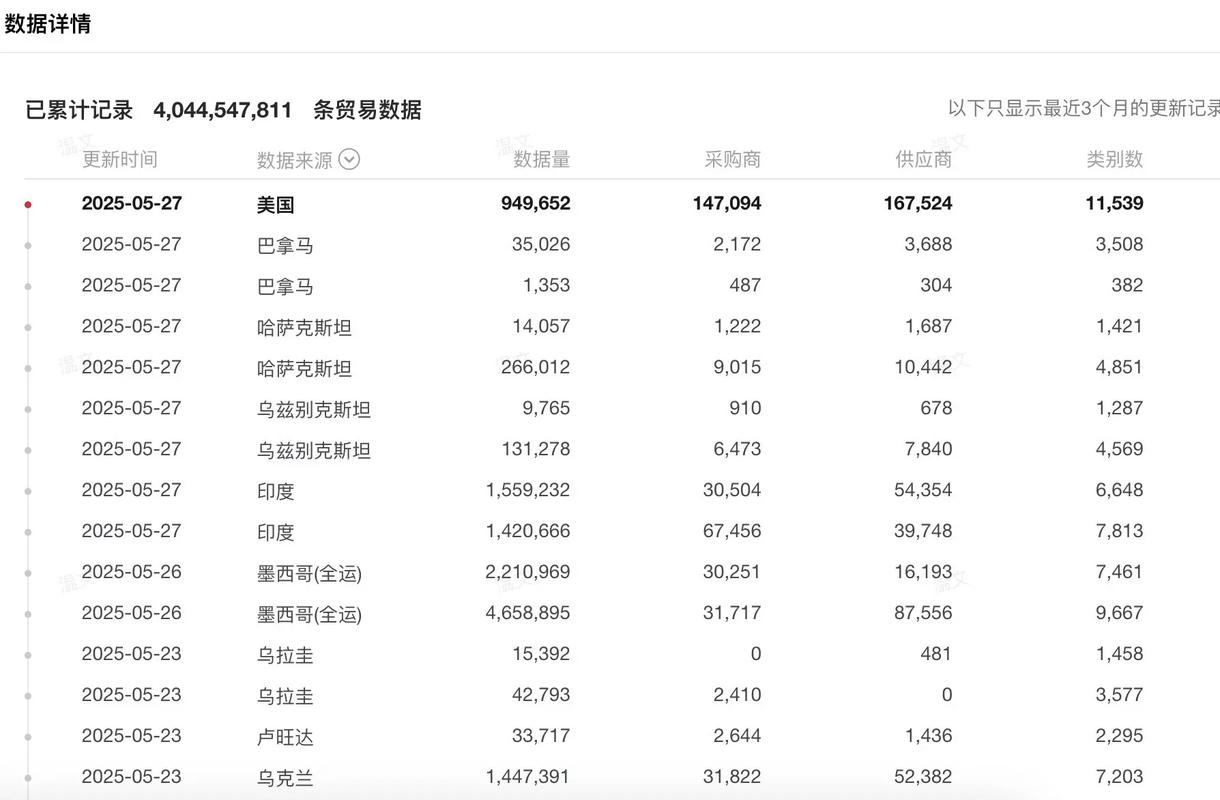Image resolution: width=1220 pixels, height=800 pixels.
Task: Click the timeline dot for the 印度 row
Action: (28, 491)
